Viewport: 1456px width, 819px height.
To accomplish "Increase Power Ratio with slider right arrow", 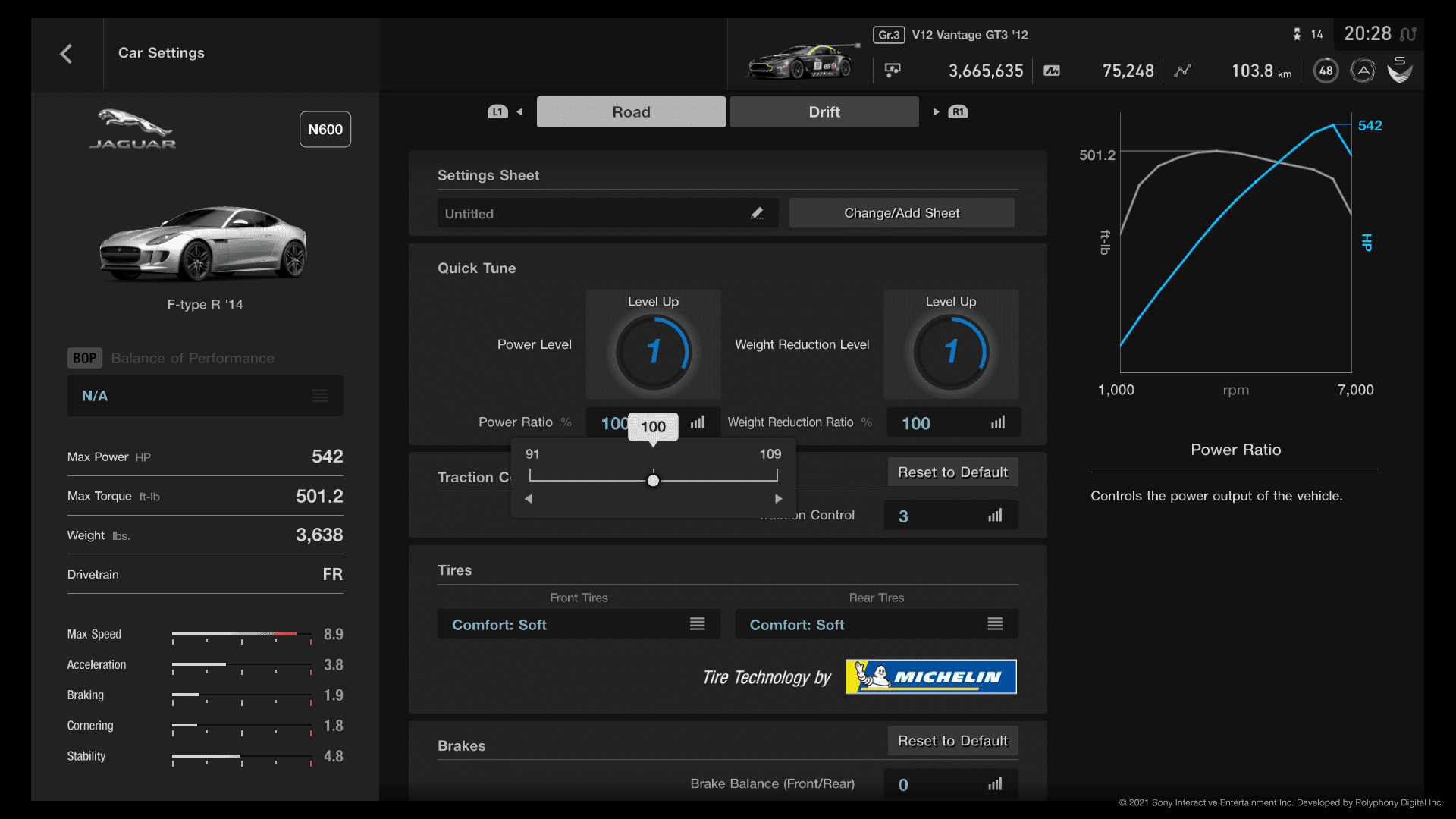I will pyautogui.click(x=778, y=499).
